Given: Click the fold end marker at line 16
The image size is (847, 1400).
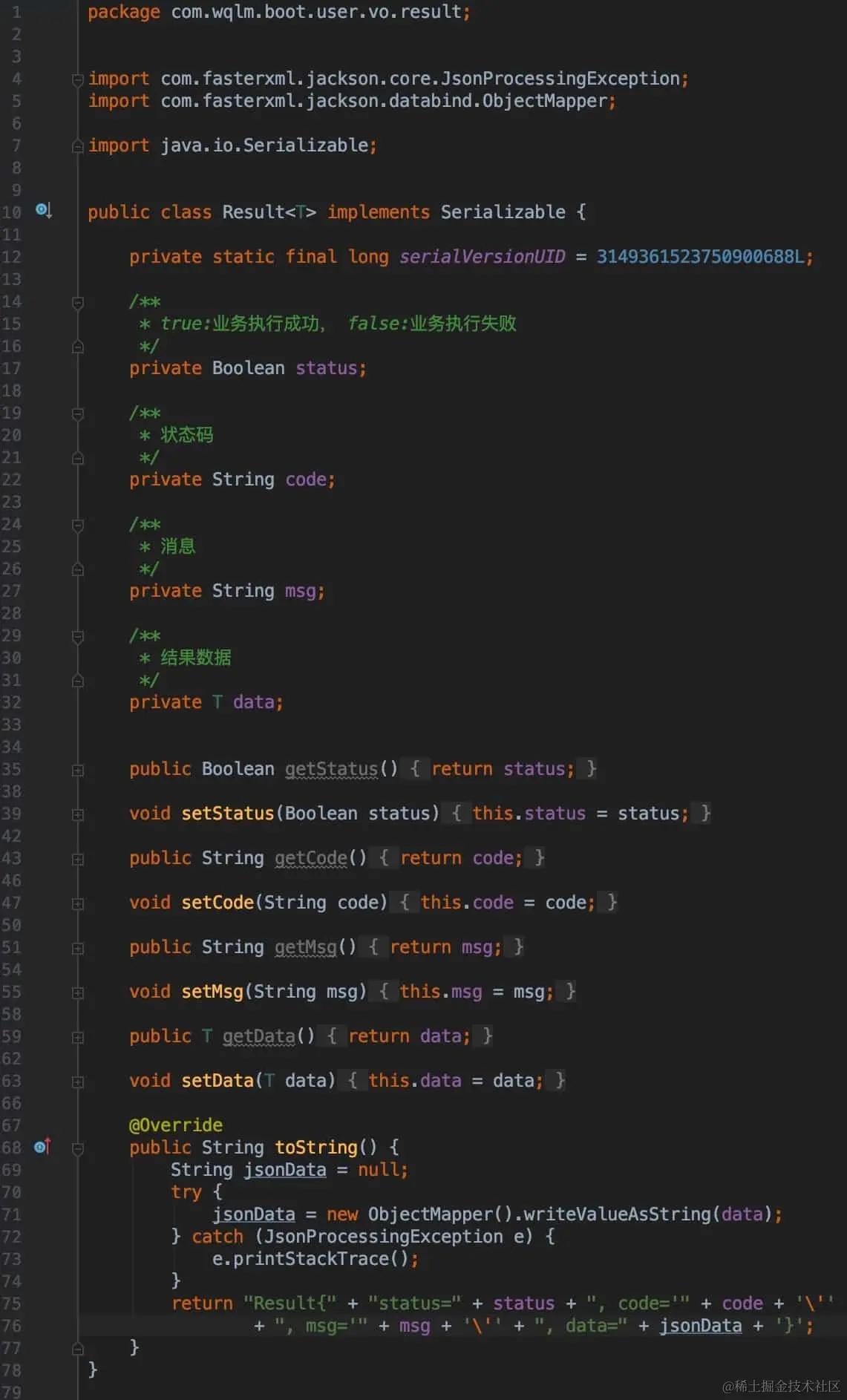Looking at the screenshot, I should (x=77, y=347).
